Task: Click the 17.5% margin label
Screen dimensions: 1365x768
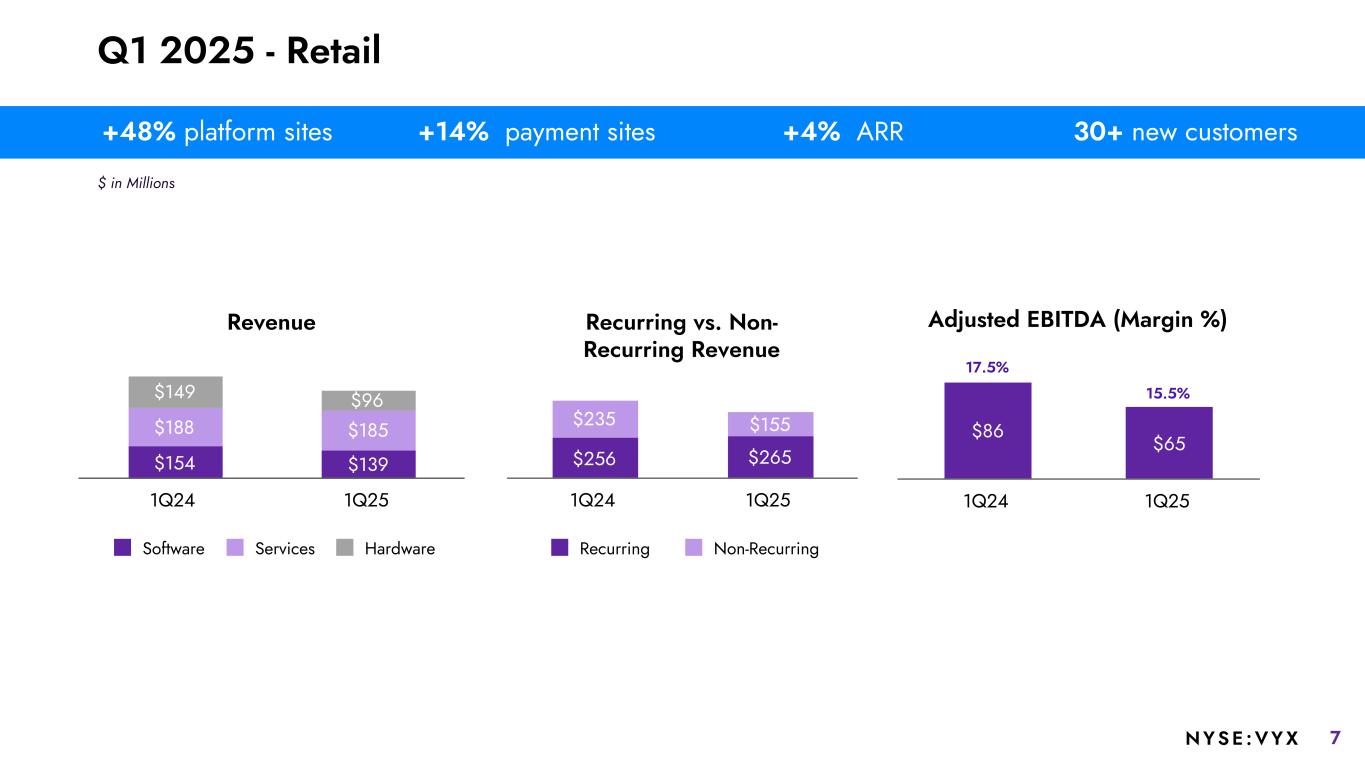Action: point(987,367)
